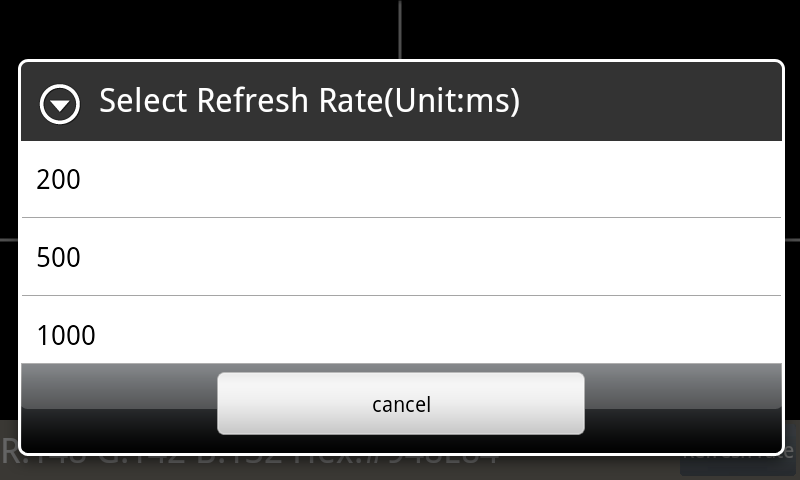800x480 pixels.
Task: Click the number 500 in the list
Action: coord(58,257)
